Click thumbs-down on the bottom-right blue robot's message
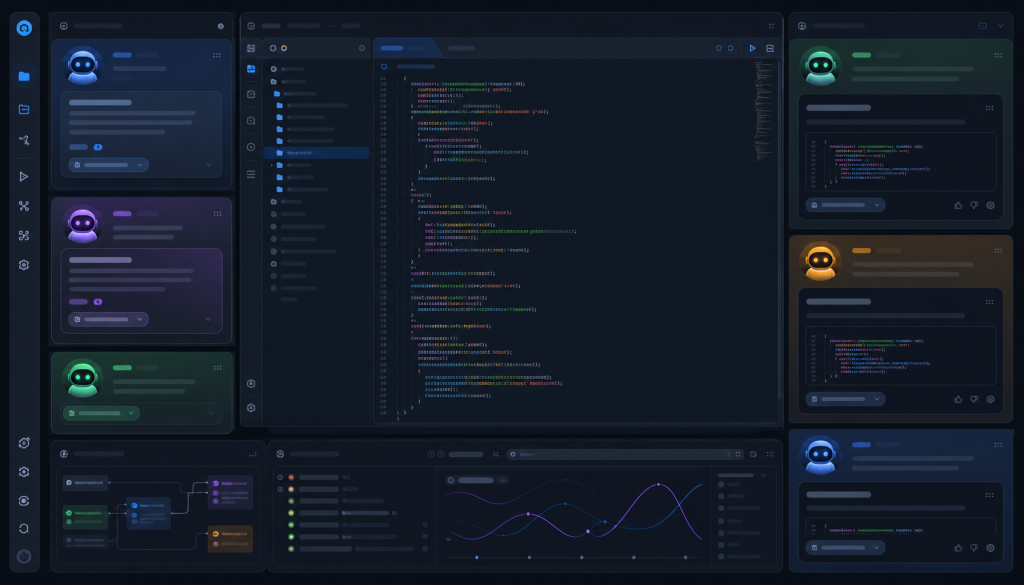 pyautogui.click(x=974, y=548)
